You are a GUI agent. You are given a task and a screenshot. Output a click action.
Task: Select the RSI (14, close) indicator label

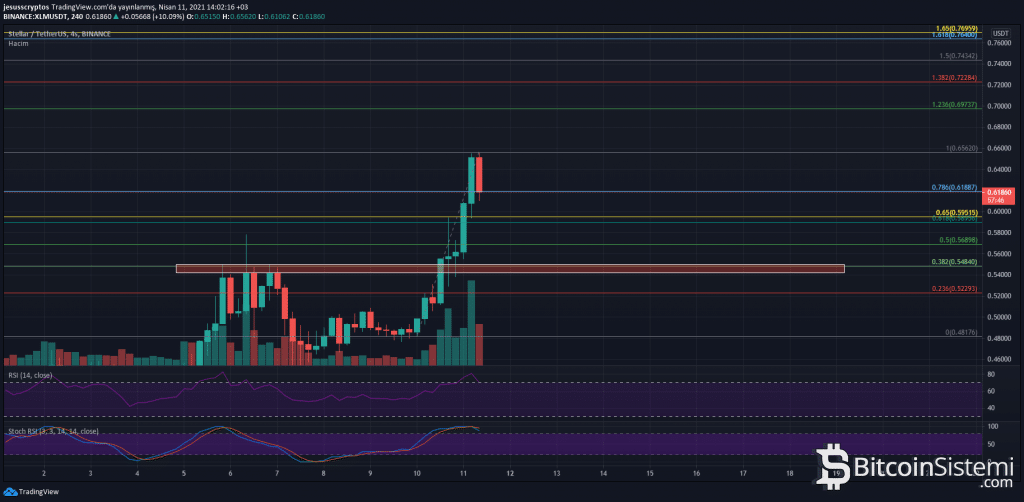[x=30, y=375]
